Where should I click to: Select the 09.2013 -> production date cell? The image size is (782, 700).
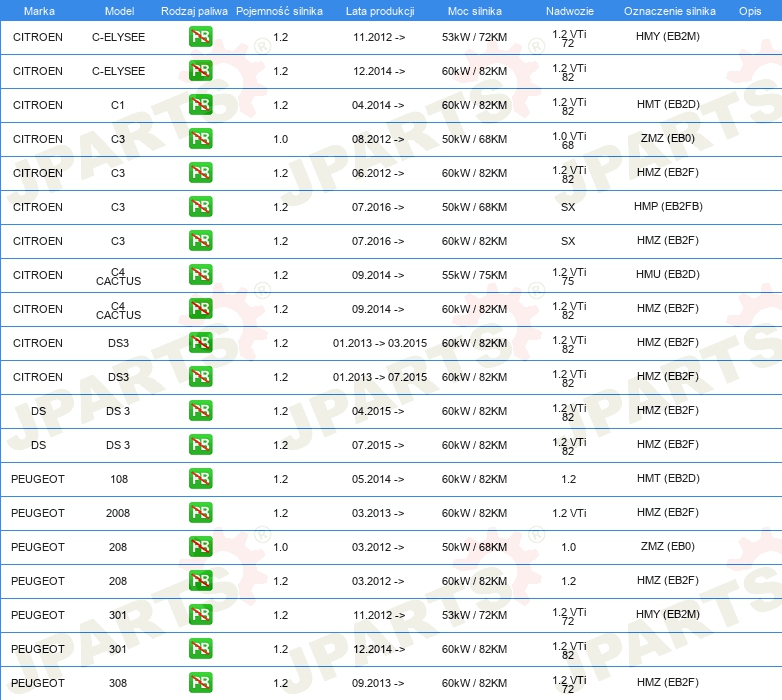click(378, 683)
